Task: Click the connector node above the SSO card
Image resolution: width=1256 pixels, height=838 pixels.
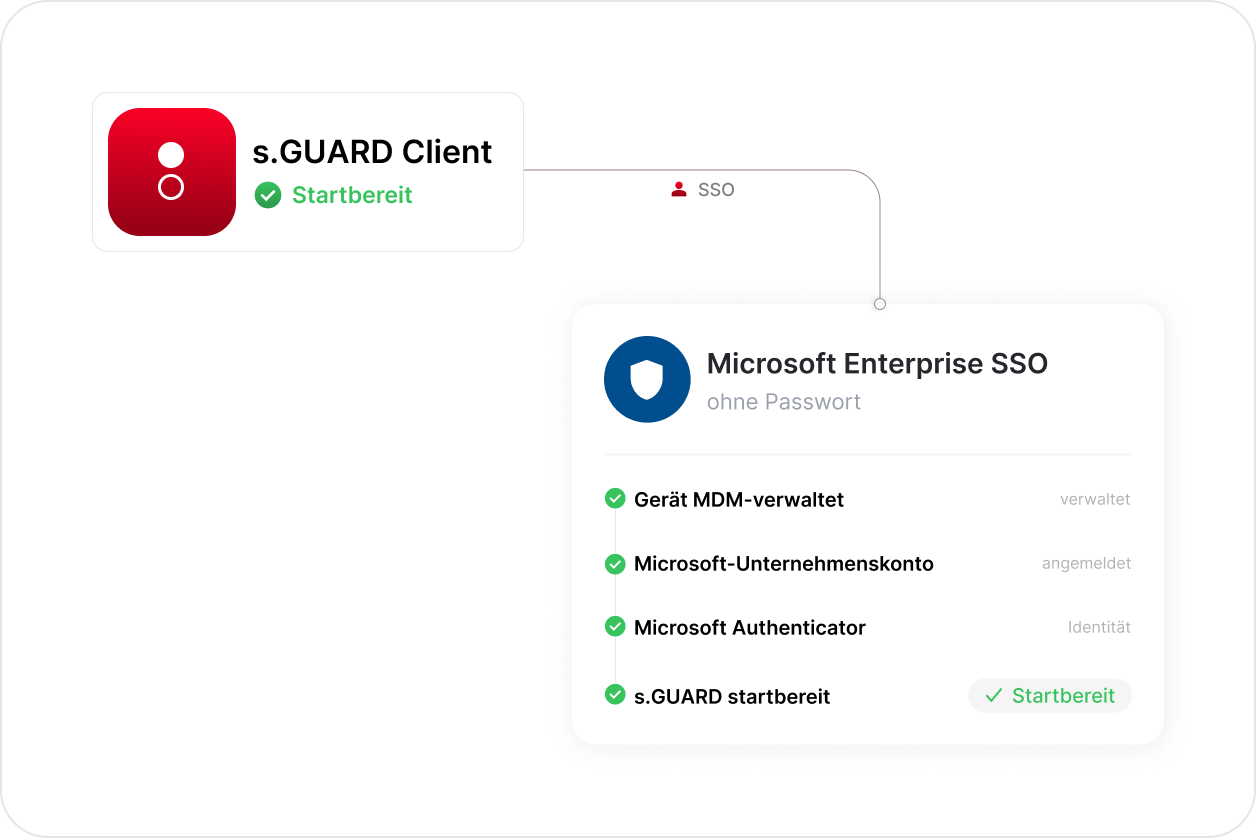Action: coord(880,304)
